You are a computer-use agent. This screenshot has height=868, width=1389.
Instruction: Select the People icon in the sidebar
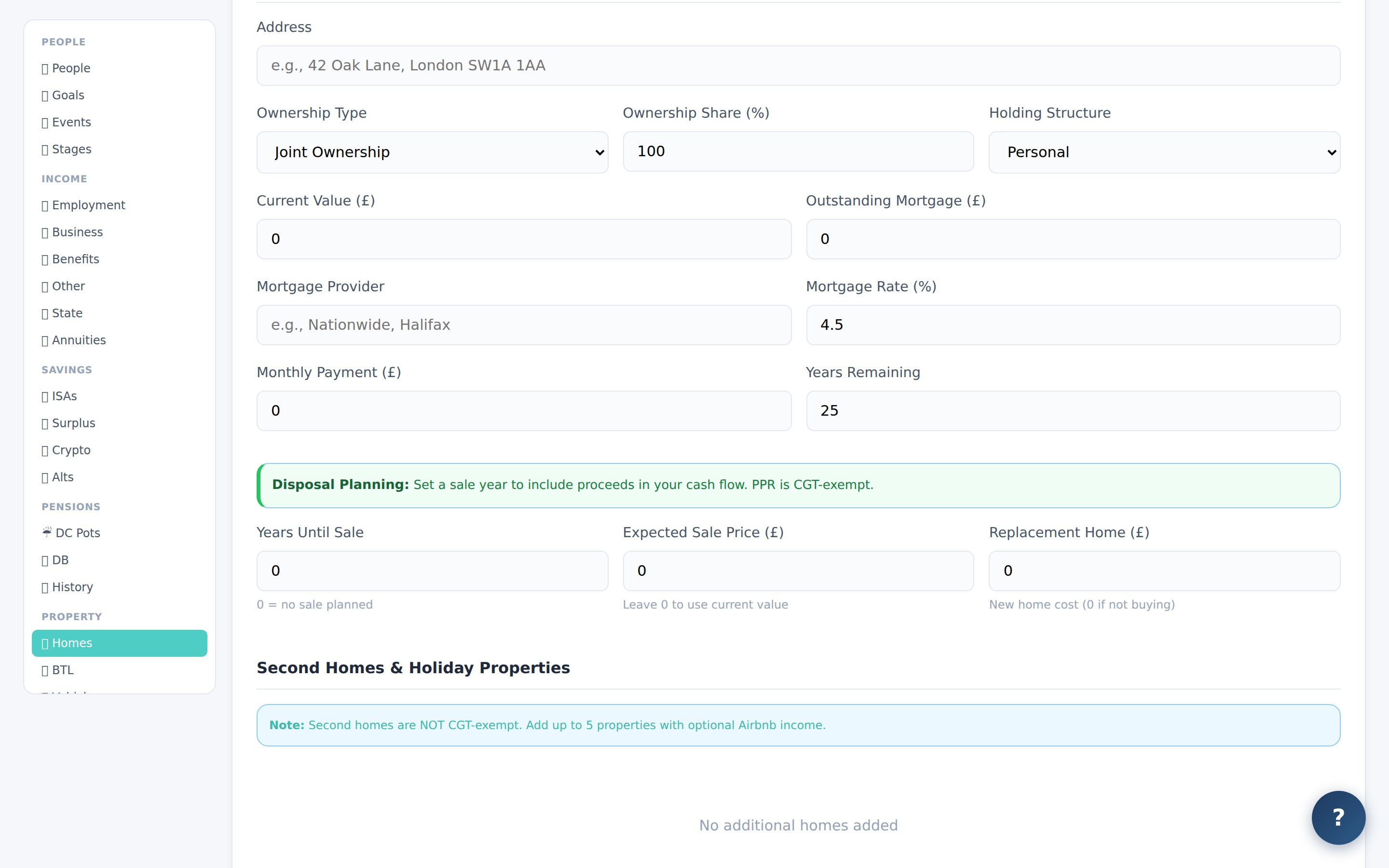click(x=46, y=68)
